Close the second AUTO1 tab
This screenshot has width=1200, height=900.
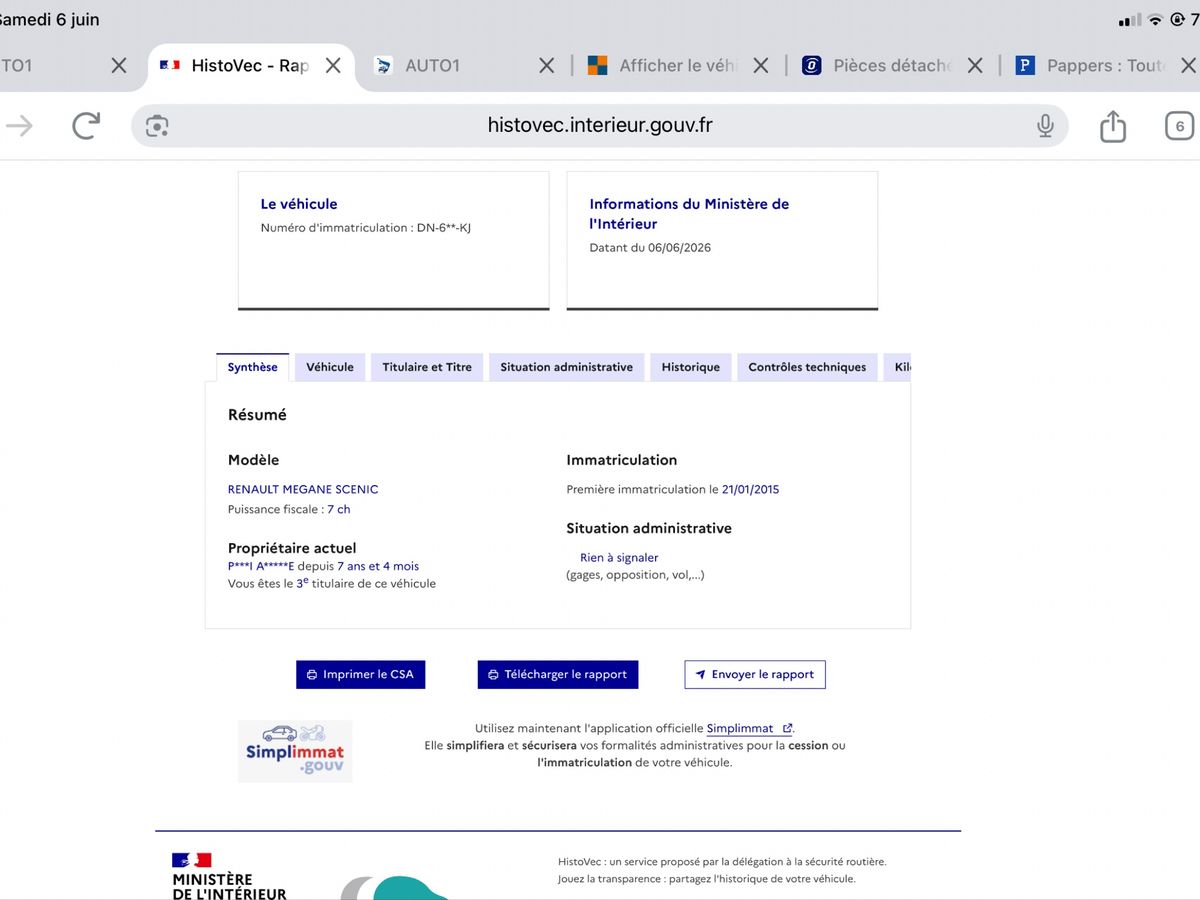tap(547, 65)
